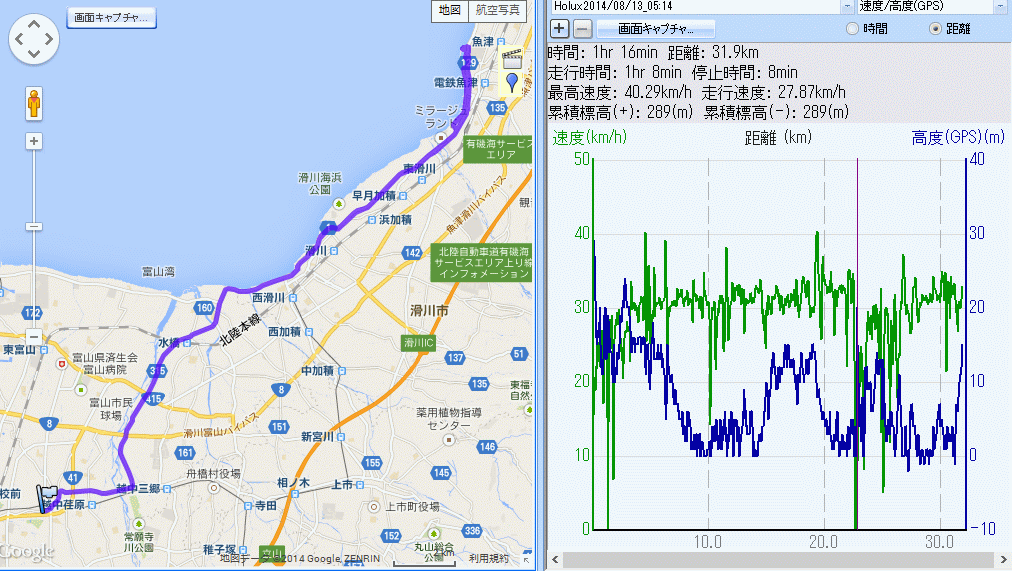Select the 距離 radio button
The image size is (1012, 571).
point(936,29)
